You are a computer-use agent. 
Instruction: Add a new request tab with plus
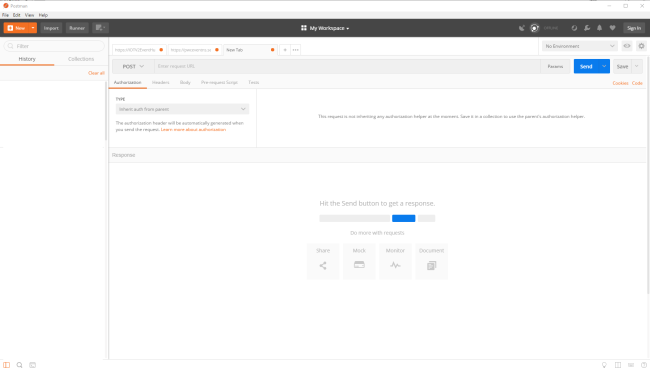point(285,50)
